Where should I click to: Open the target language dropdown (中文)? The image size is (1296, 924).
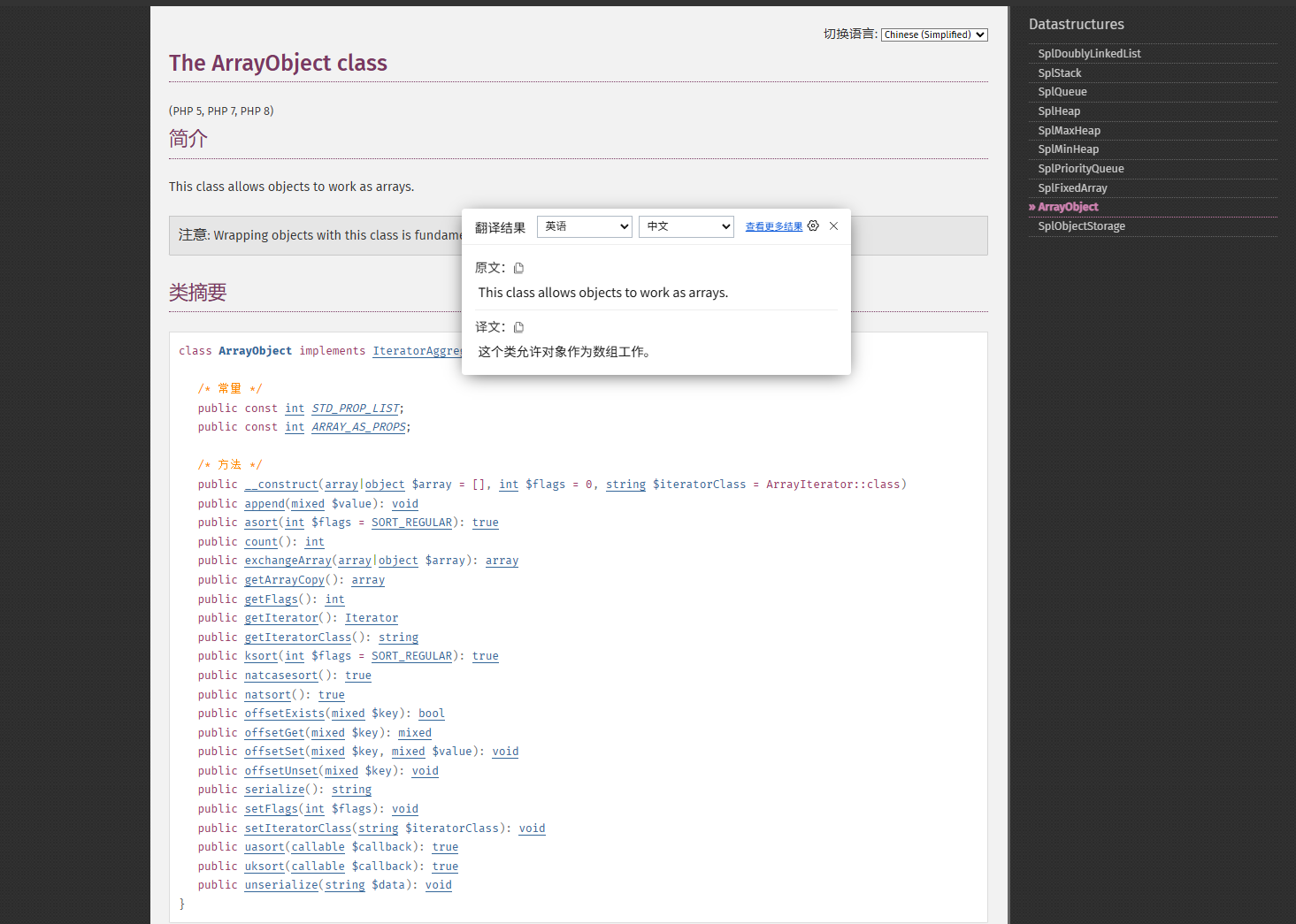(686, 226)
